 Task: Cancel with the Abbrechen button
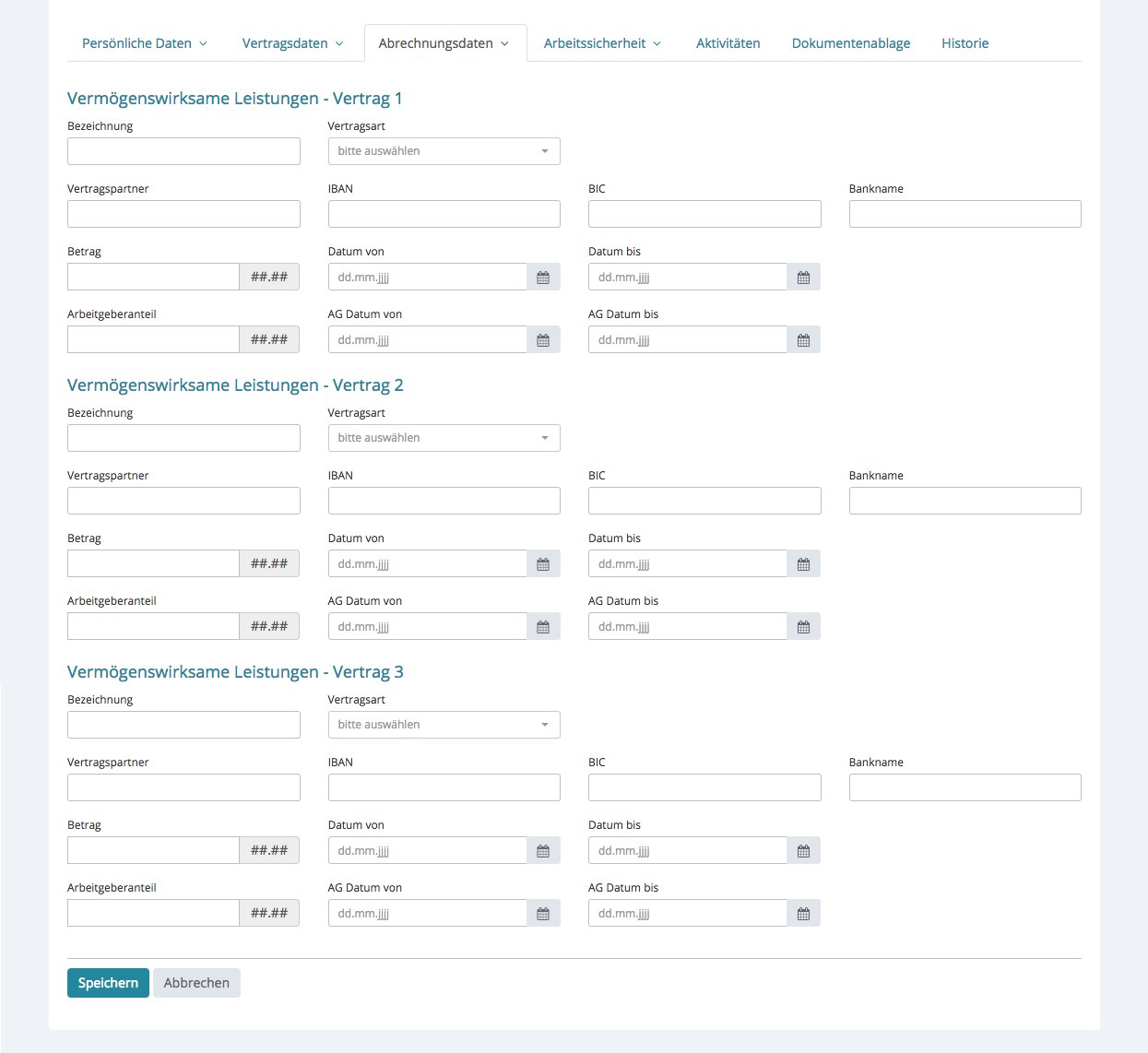(x=196, y=983)
